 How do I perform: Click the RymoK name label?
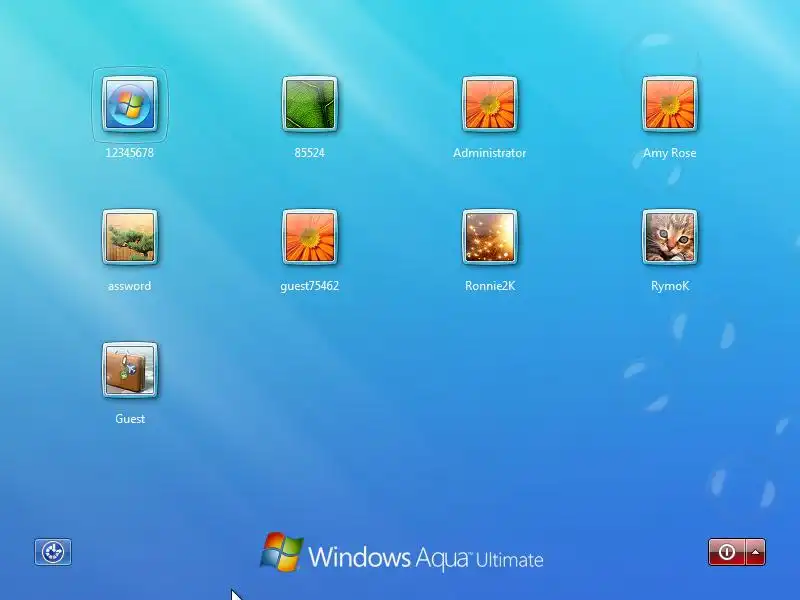pos(670,286)
